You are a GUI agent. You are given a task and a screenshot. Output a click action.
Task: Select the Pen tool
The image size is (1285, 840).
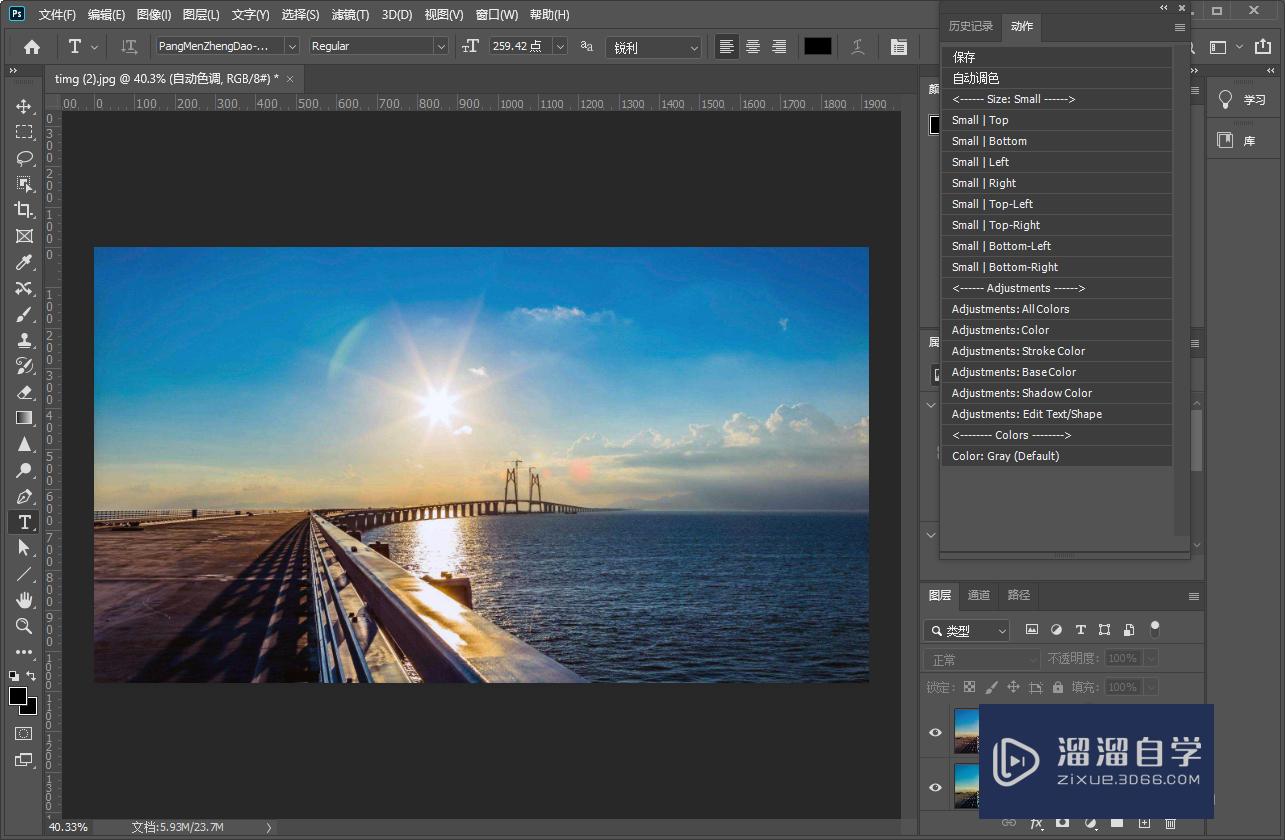pos(24,496)
